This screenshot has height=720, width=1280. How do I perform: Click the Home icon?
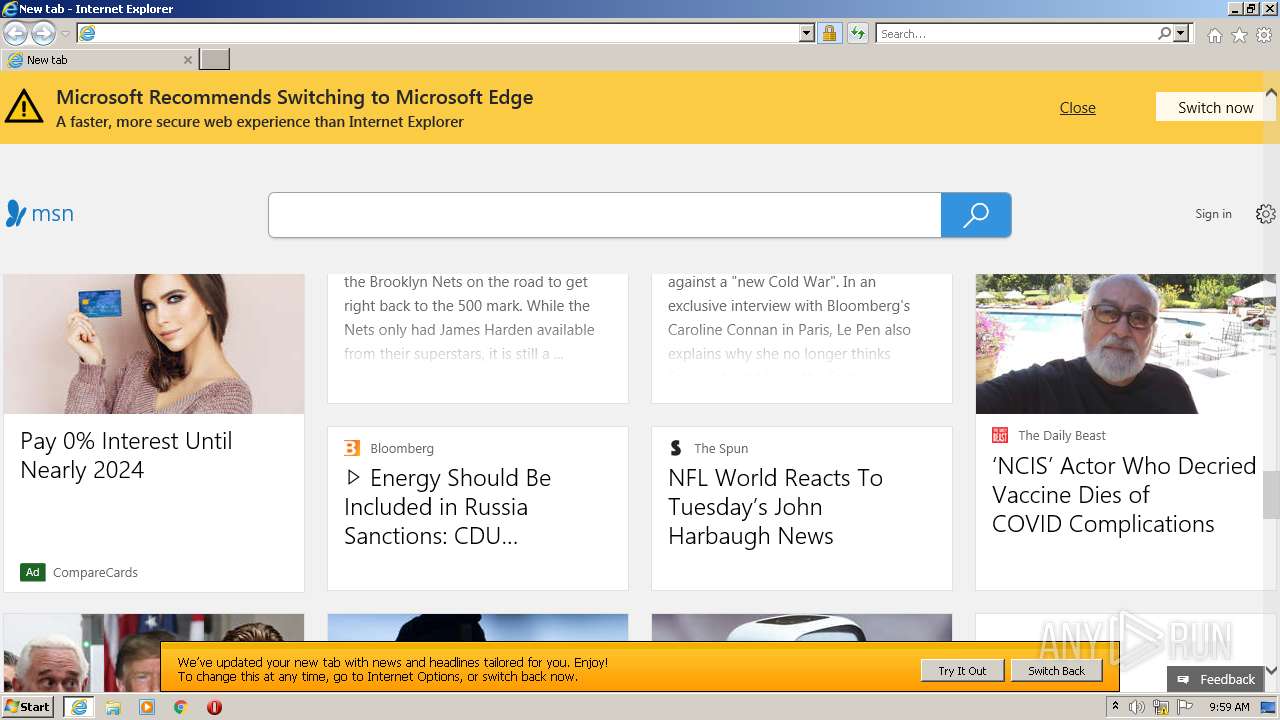coord(1214,35)
